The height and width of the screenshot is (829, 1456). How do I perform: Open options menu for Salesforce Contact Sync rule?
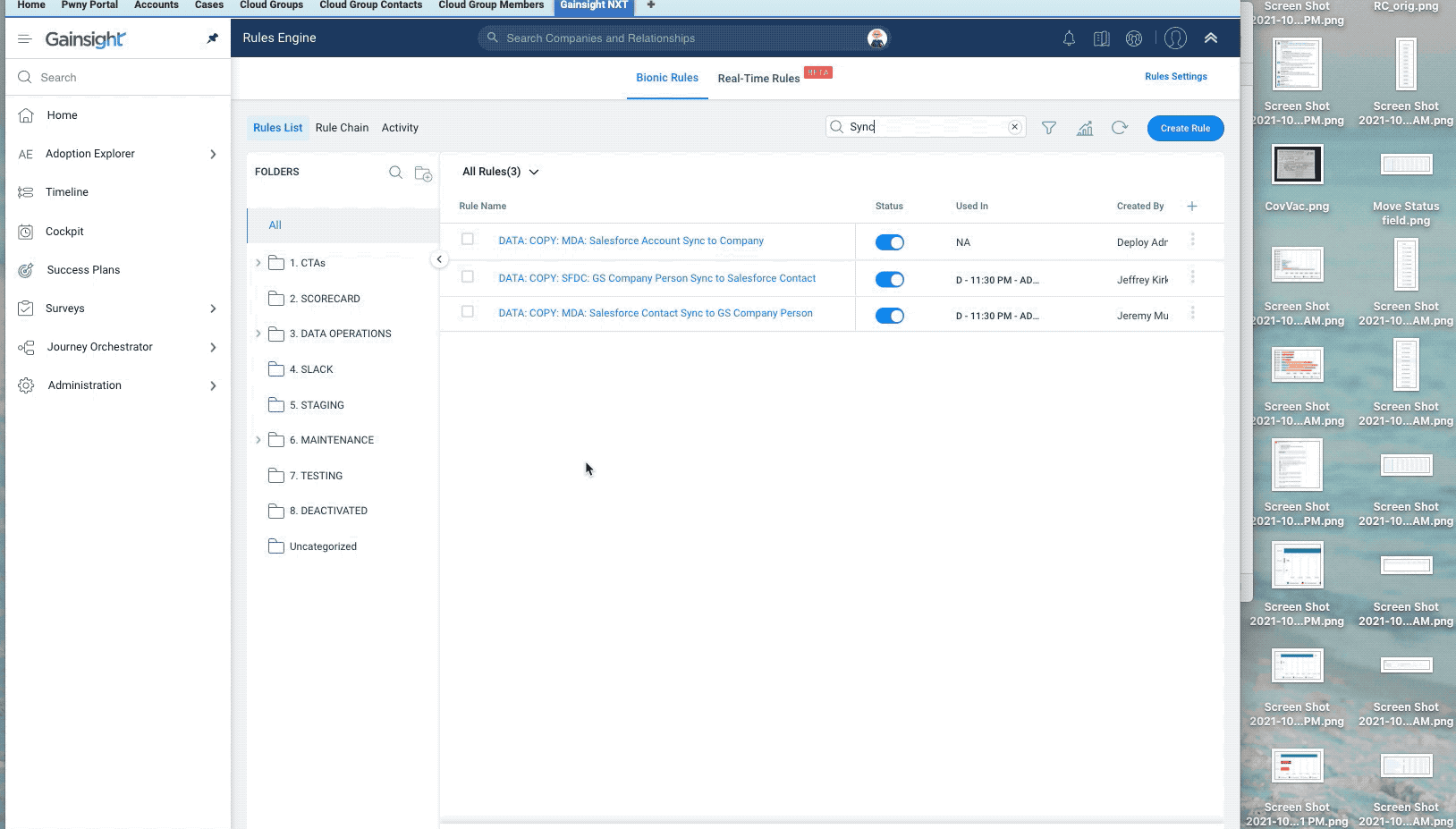coord(1193,313)
